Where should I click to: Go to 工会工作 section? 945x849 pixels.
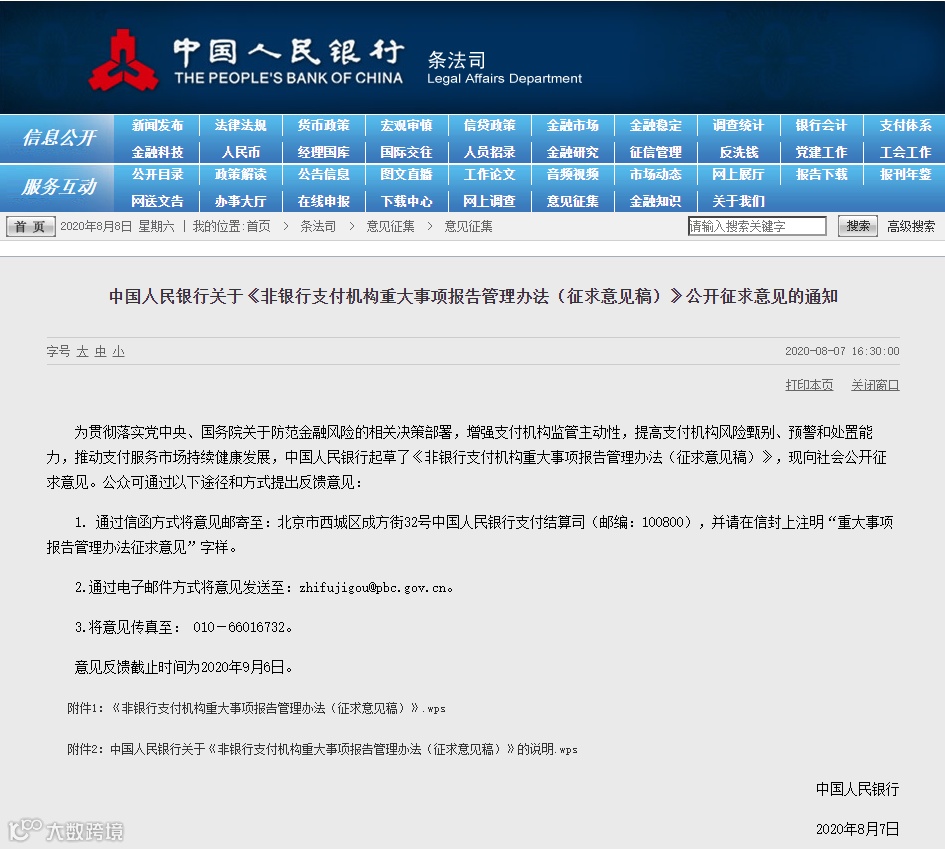[905, 152]
